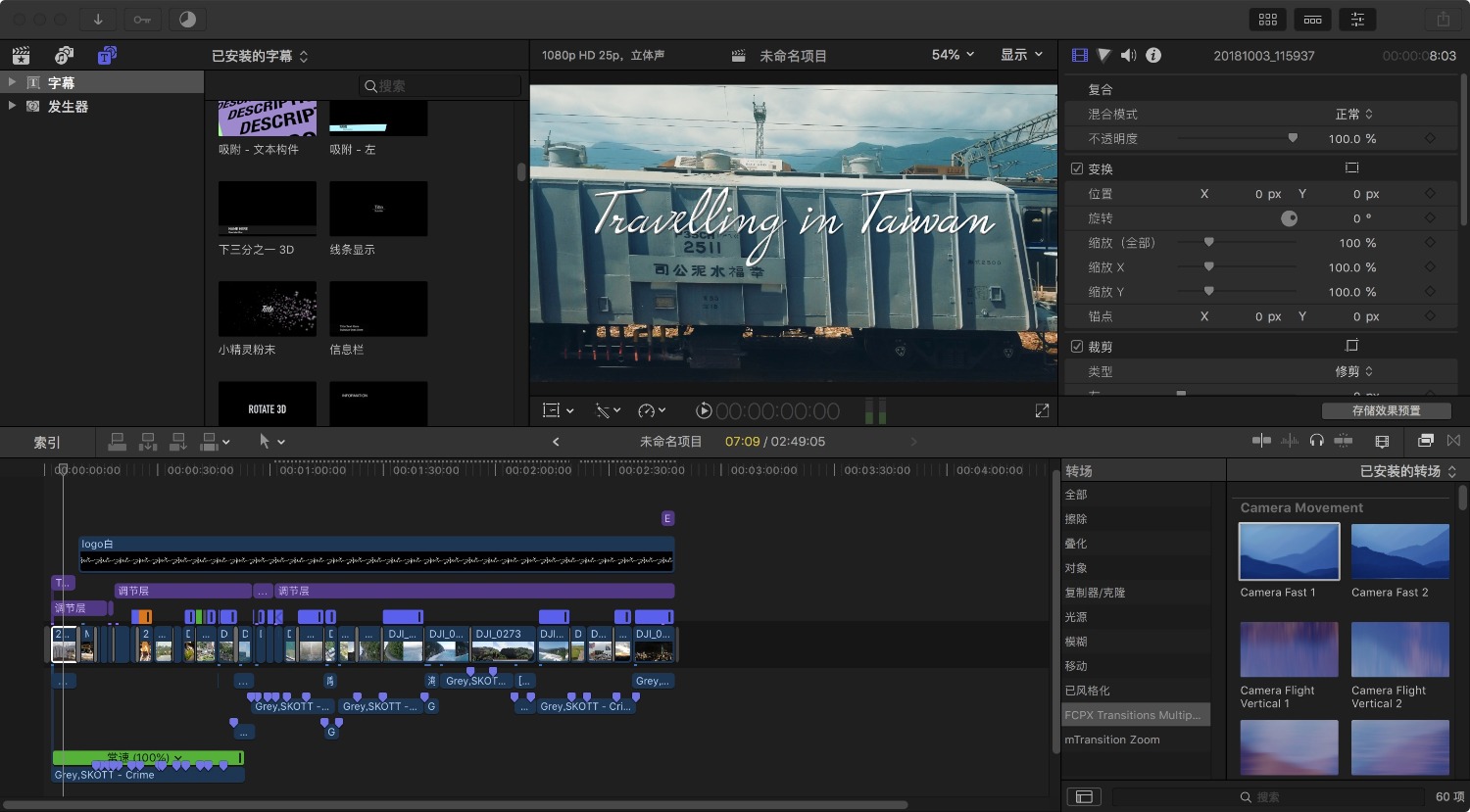Click the titles 搜索 search field
This screenshot has height=812, width=1470.
(439, 86)
